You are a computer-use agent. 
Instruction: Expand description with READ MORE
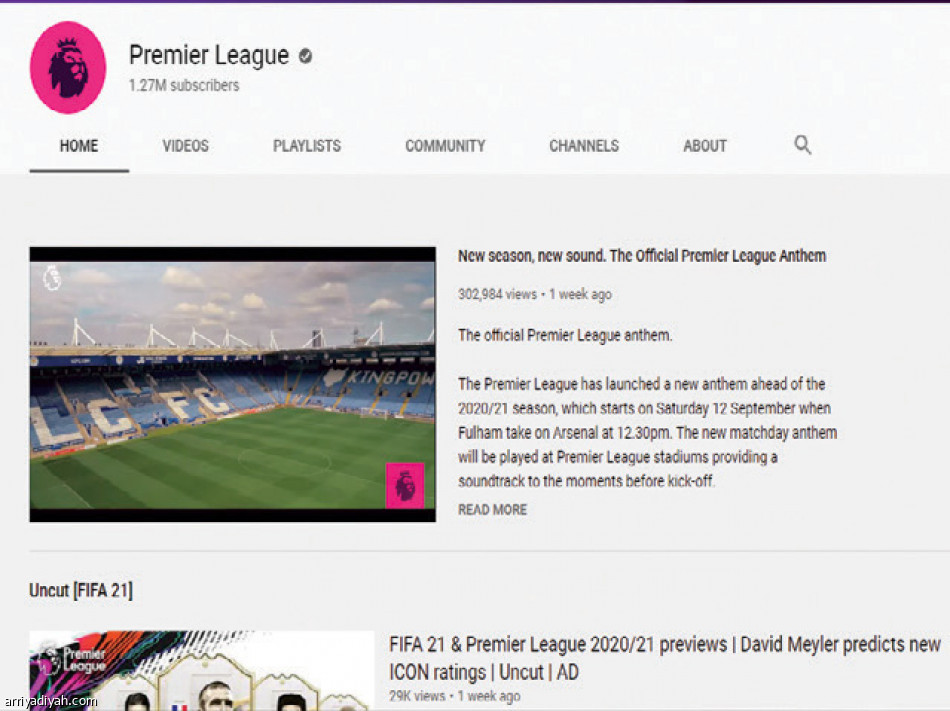click(x=492, y=510)
